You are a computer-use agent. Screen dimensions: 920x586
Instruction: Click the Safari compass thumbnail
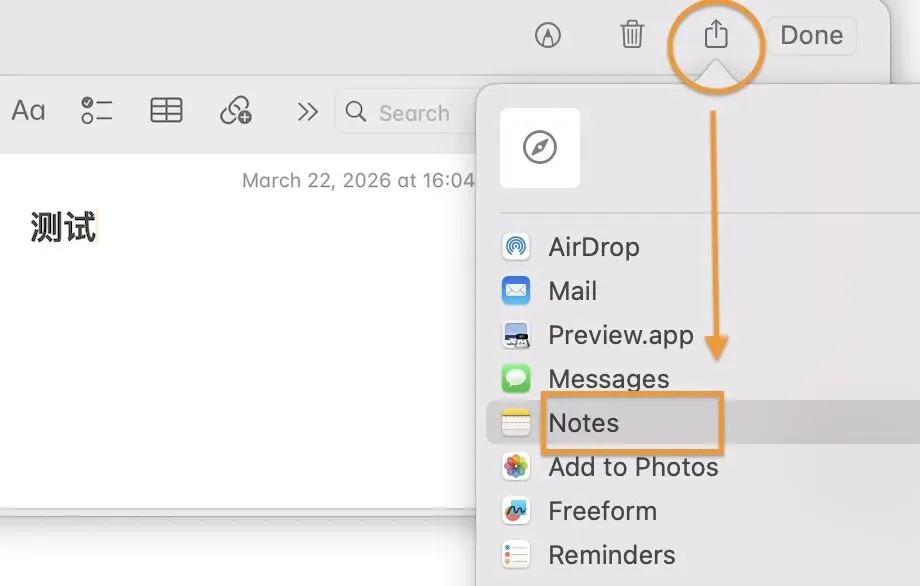point(540,148)
